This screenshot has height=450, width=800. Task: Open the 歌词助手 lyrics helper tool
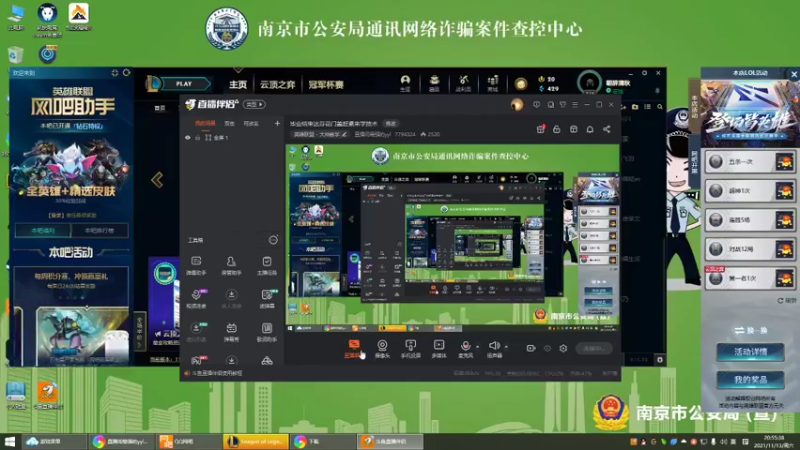click(x=267, y=332)
